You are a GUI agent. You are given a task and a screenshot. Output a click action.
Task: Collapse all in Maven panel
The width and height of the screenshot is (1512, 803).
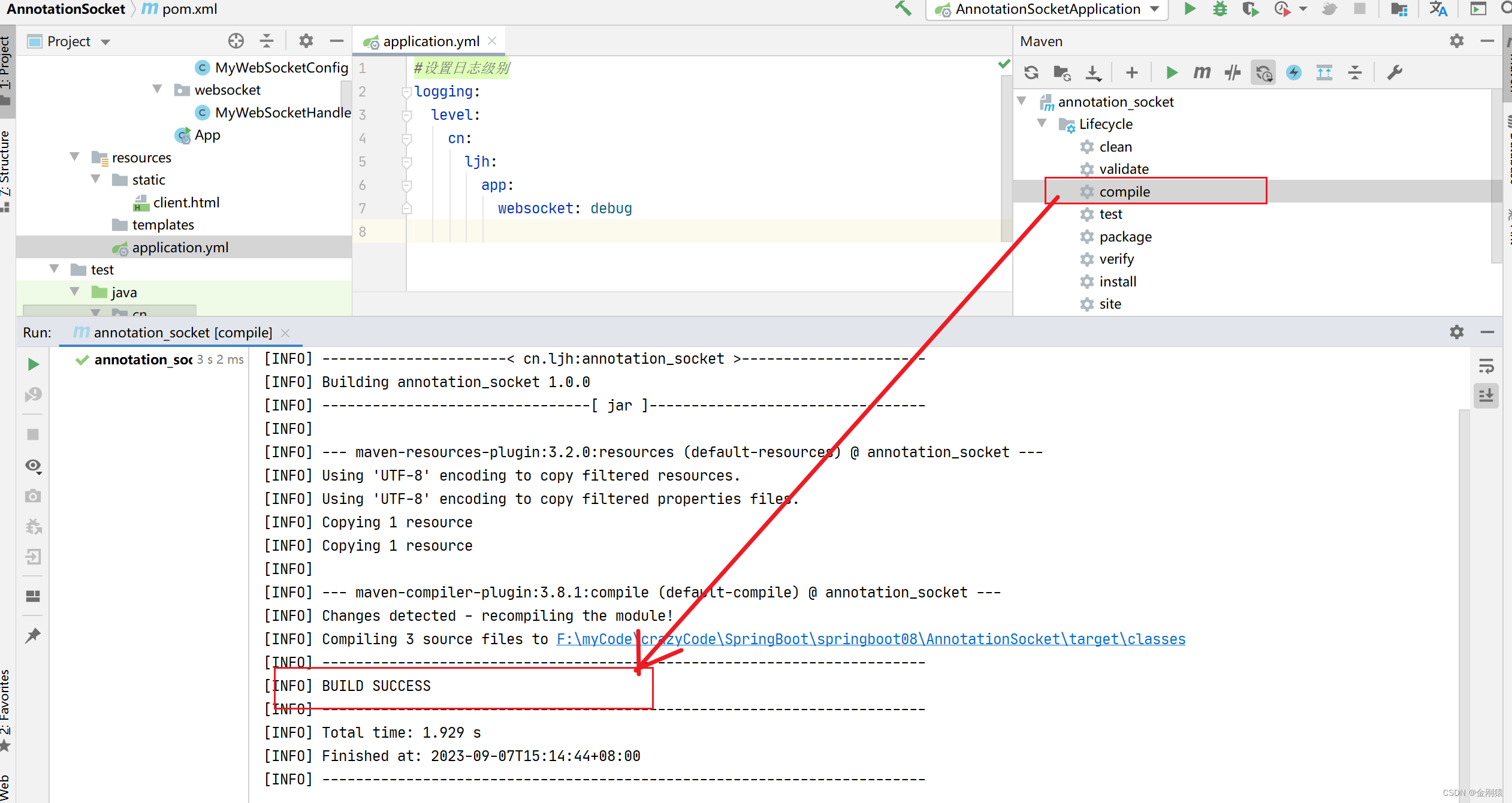pyautogui.click(x=1354, y=73)
